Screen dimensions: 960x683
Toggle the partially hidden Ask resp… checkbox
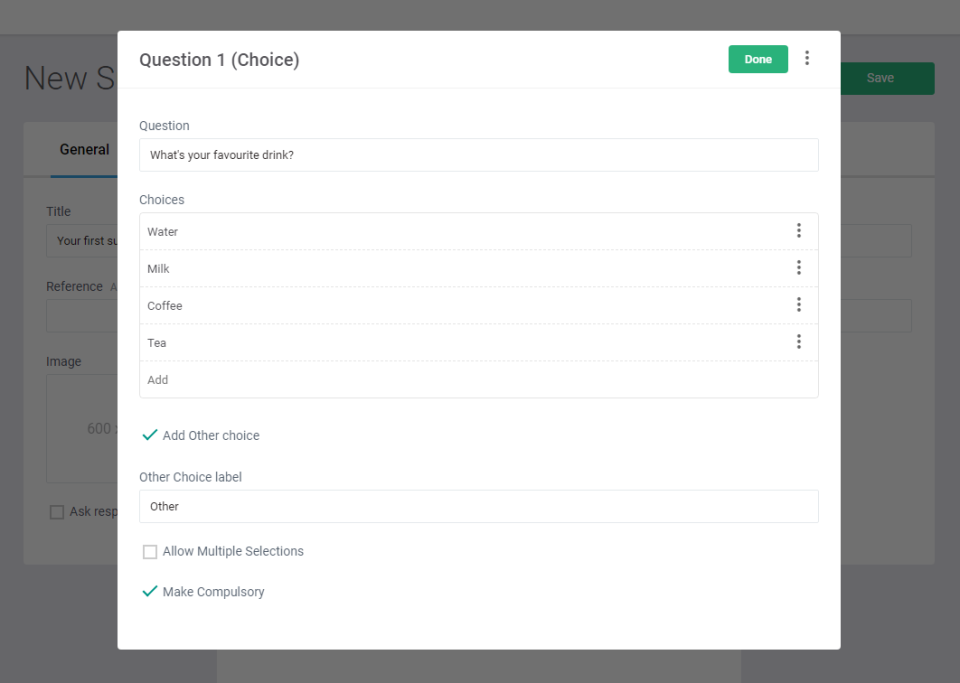click(57, 512)
